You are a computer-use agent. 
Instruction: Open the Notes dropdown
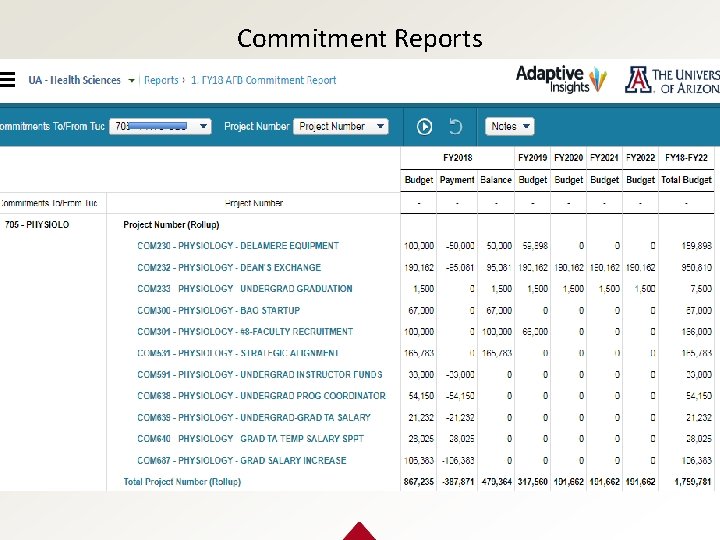(510, 126)
